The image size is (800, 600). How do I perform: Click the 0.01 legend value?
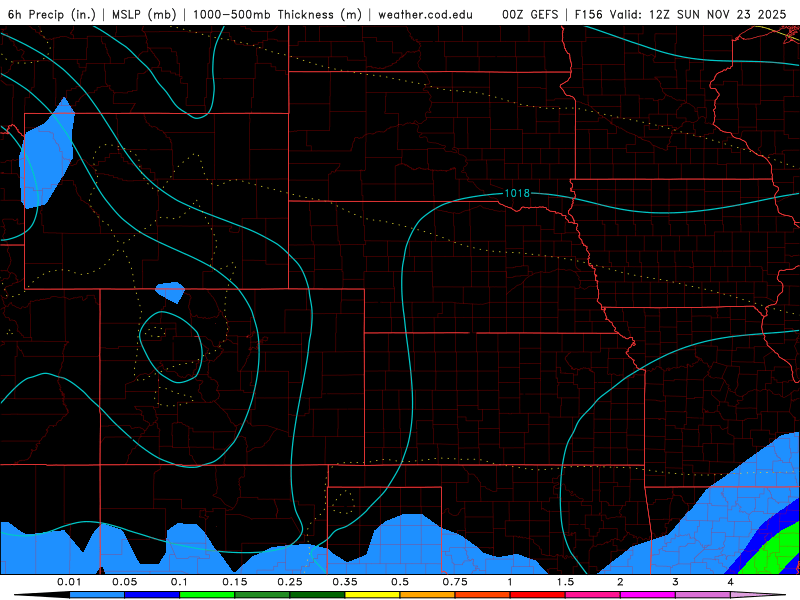click(69, 582)
